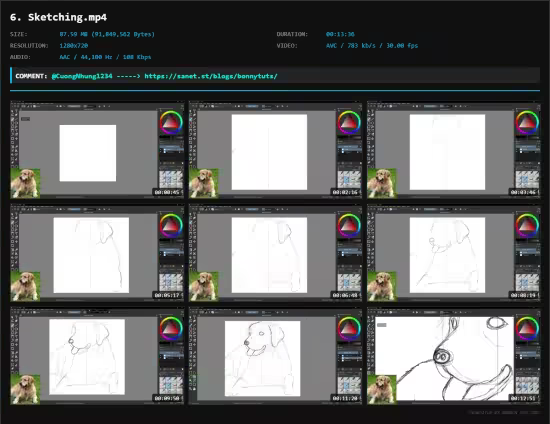
Task: Open the frame thumbnail stamped 00:00:45
Action: pos(97,150)
